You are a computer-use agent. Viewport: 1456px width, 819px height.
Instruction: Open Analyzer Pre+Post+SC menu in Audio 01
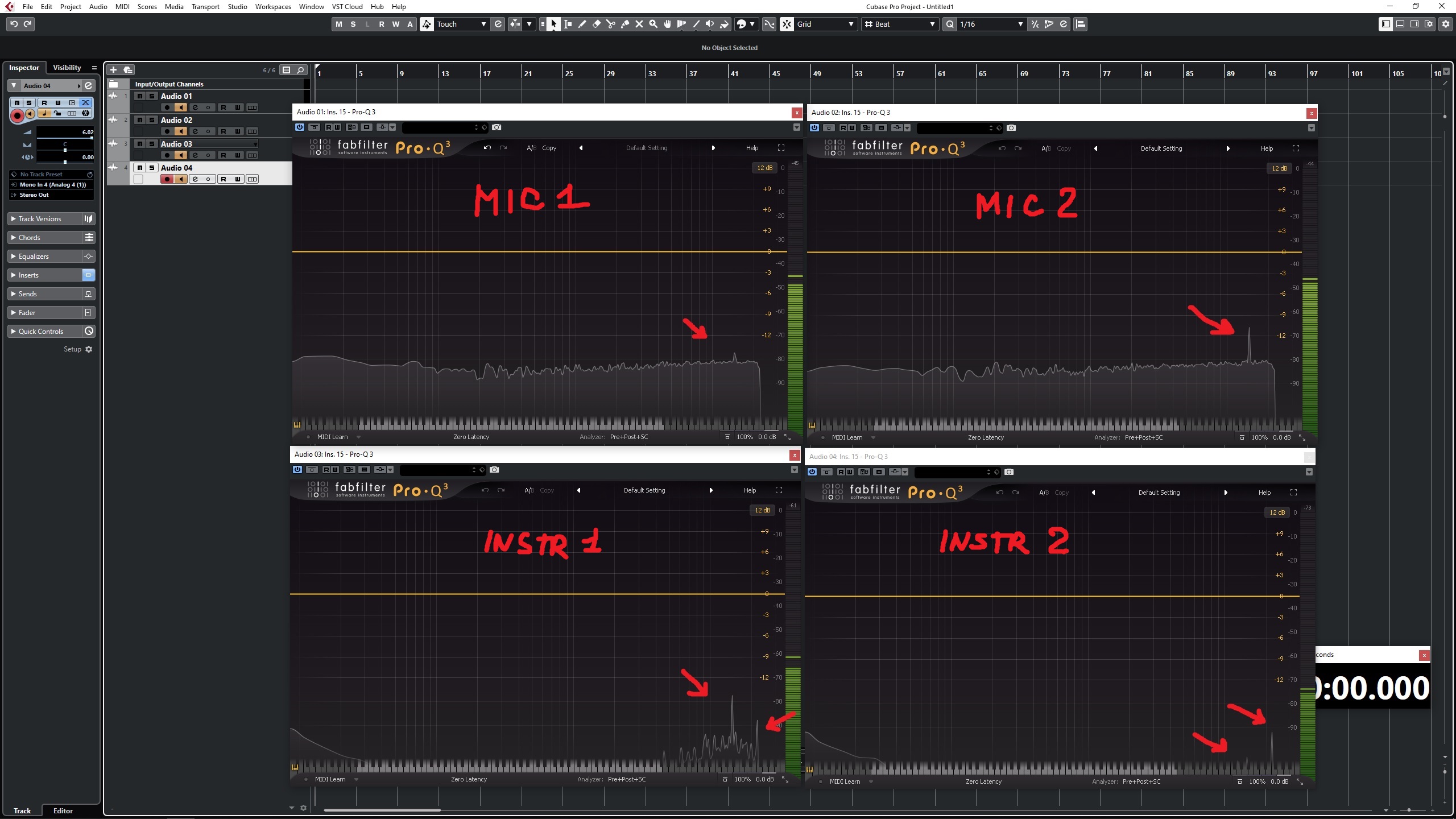point(628,437)
